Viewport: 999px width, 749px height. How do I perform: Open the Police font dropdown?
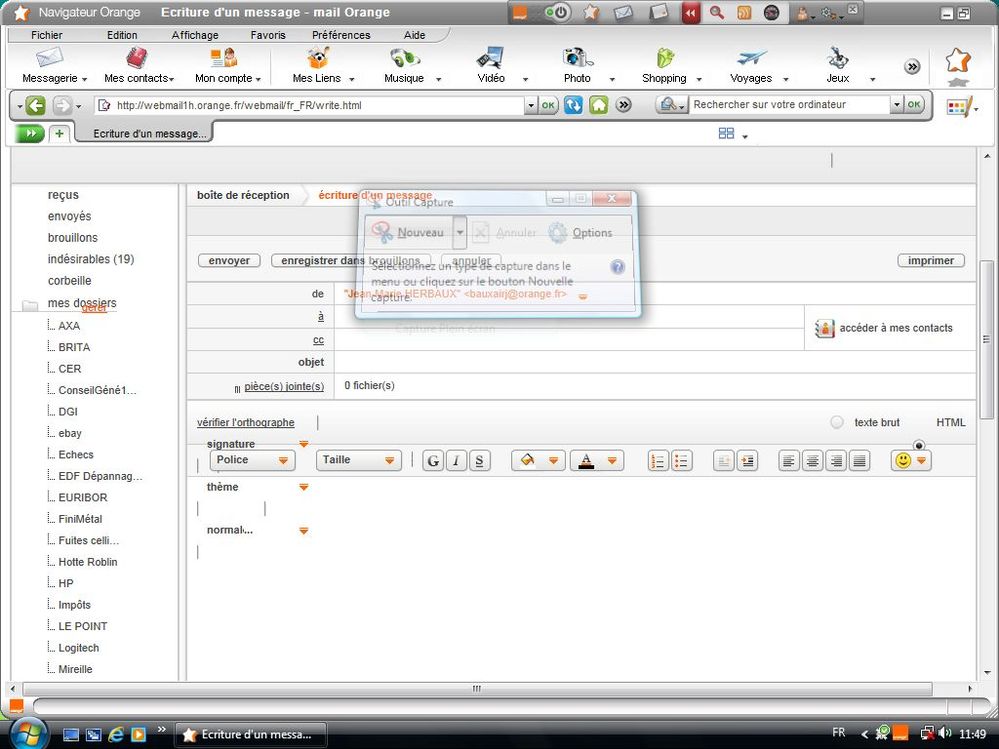pyautogui.click(x=252, y=460)
